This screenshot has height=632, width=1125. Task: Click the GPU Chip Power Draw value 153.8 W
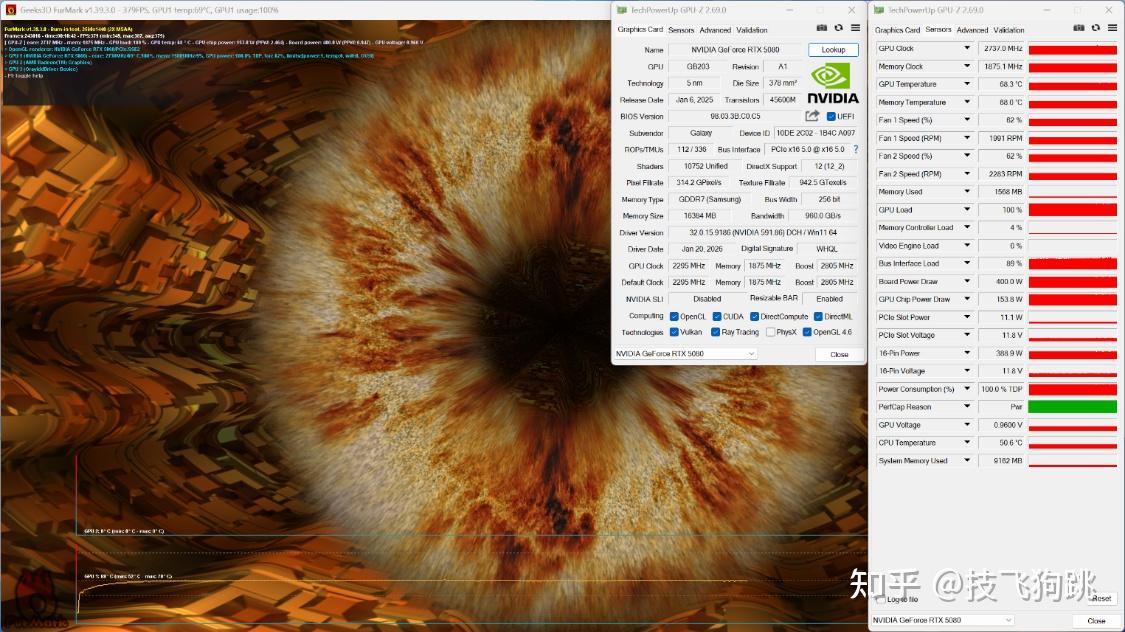[1002, 299]
